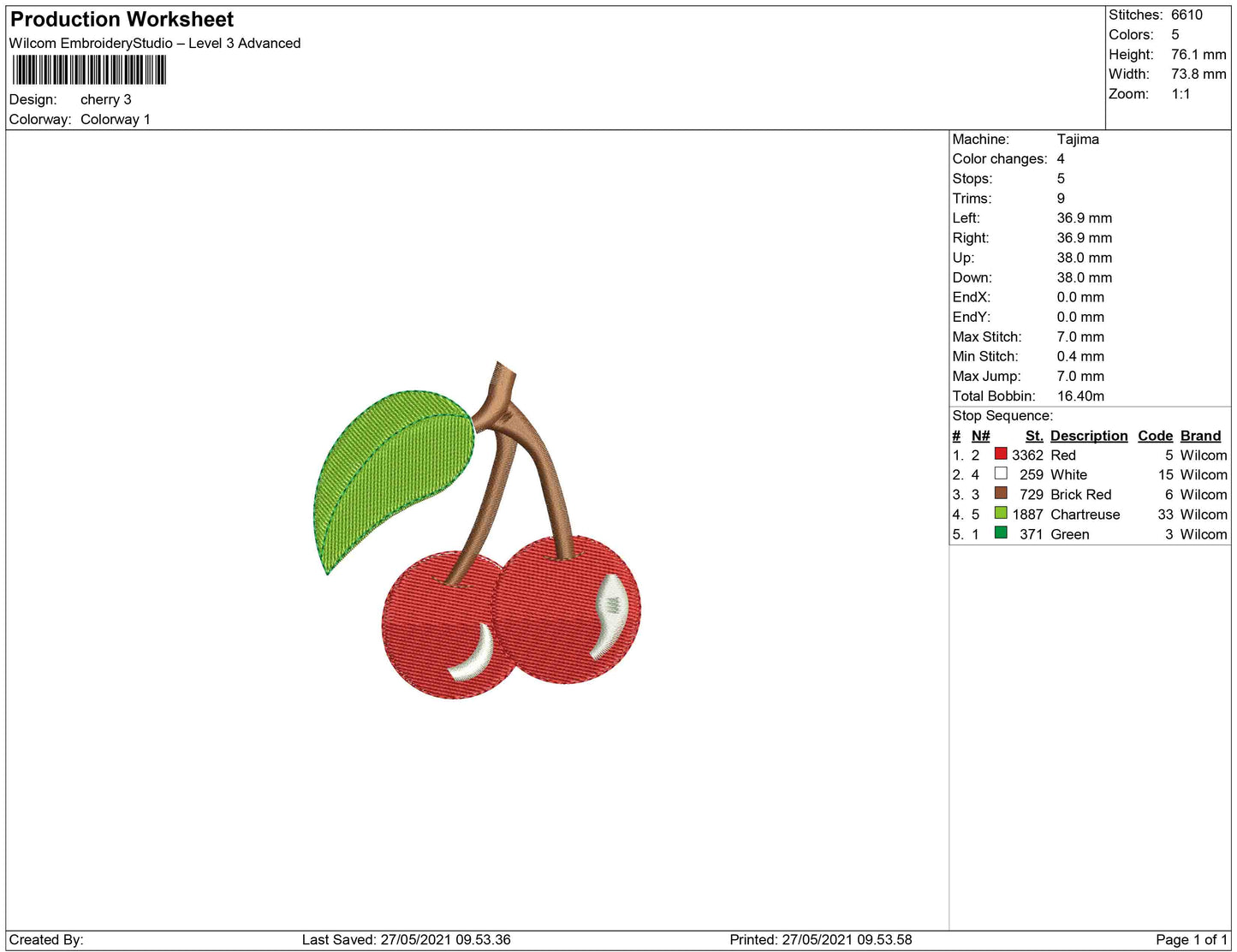Click the Page 1 of 1 footer text
Image resolution: width=1237 pixels, height=952 pixels.
tap(1192, 939)
